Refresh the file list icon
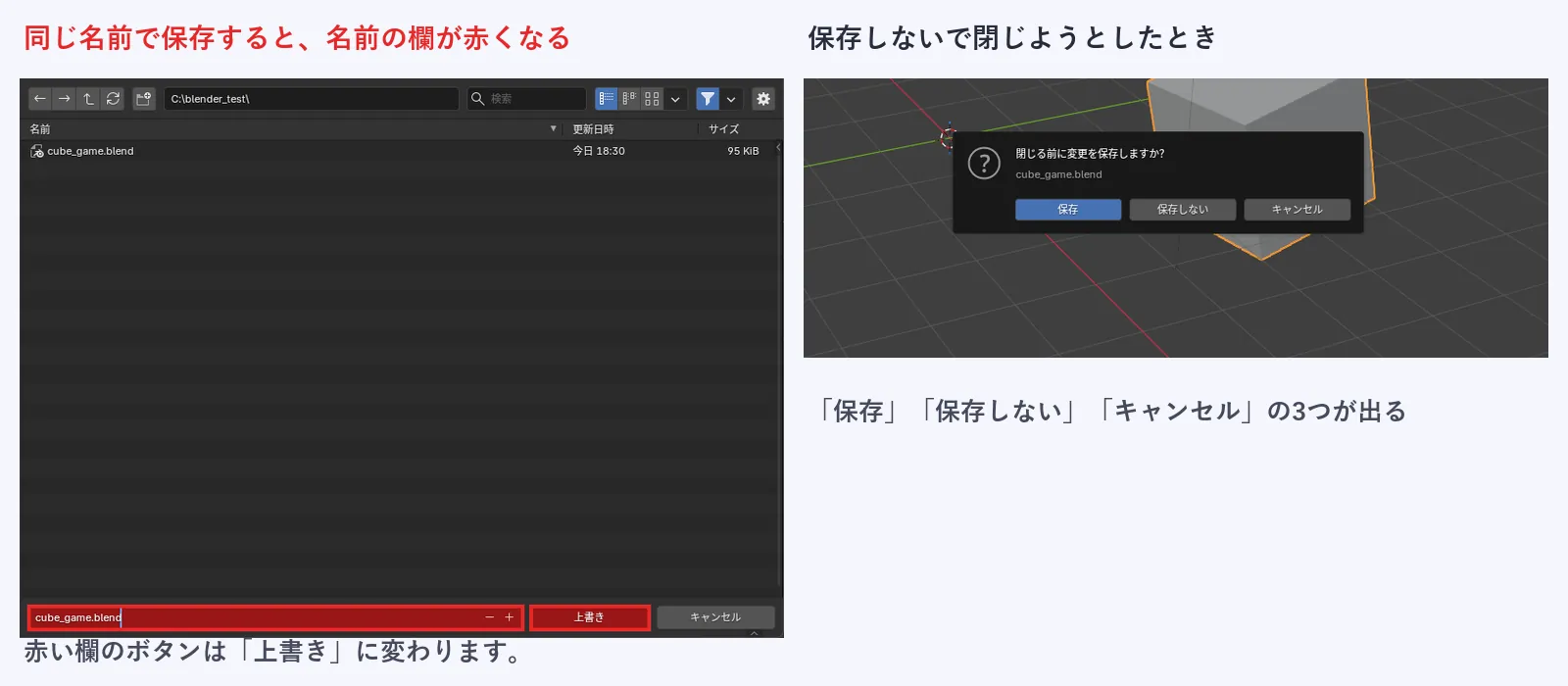The image size is (1568, 686). (113, 99)
